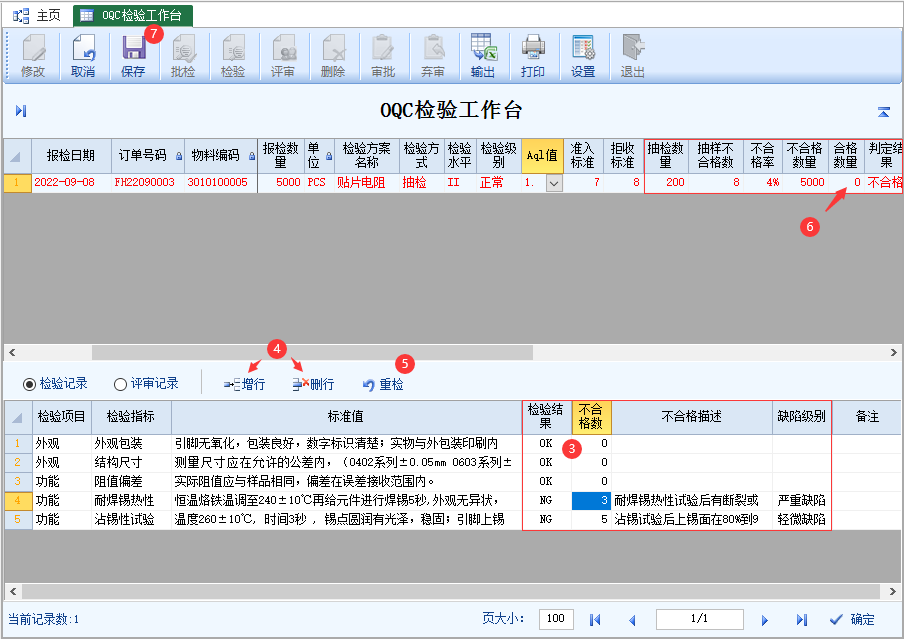Exit via the 退出 toolbar icon
The width and height of the screenshot is (904, 639).
632,56
